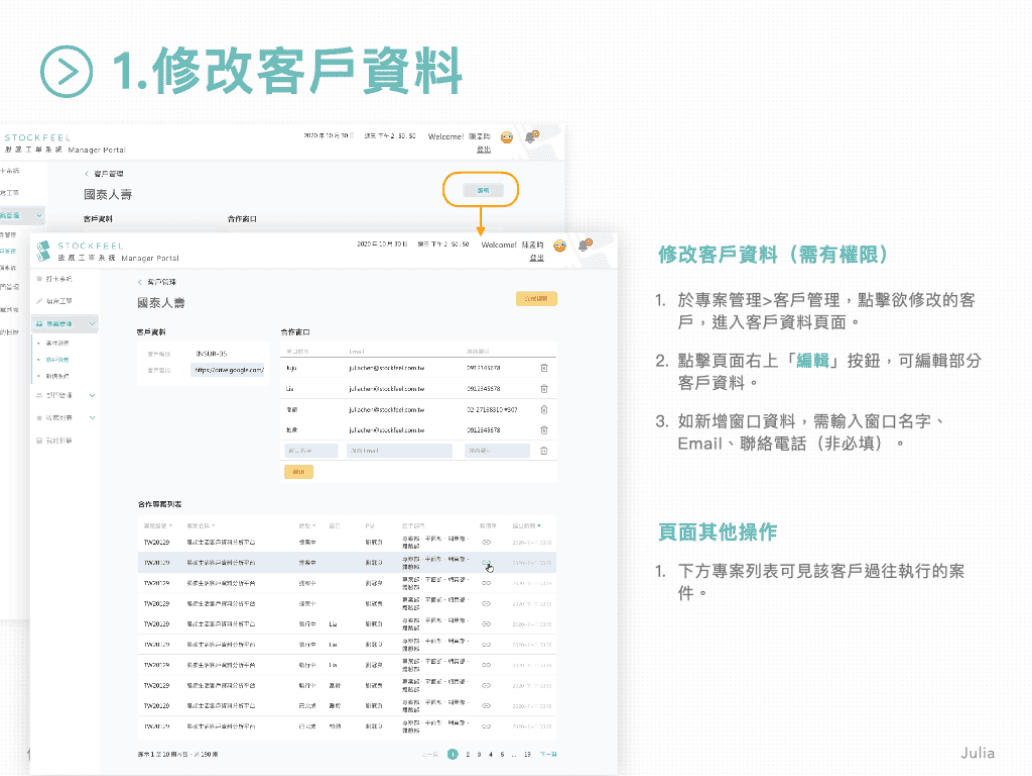Click the customer URL input field
1032x776 pixels.
pyautogui.click(x=228, y=369)
